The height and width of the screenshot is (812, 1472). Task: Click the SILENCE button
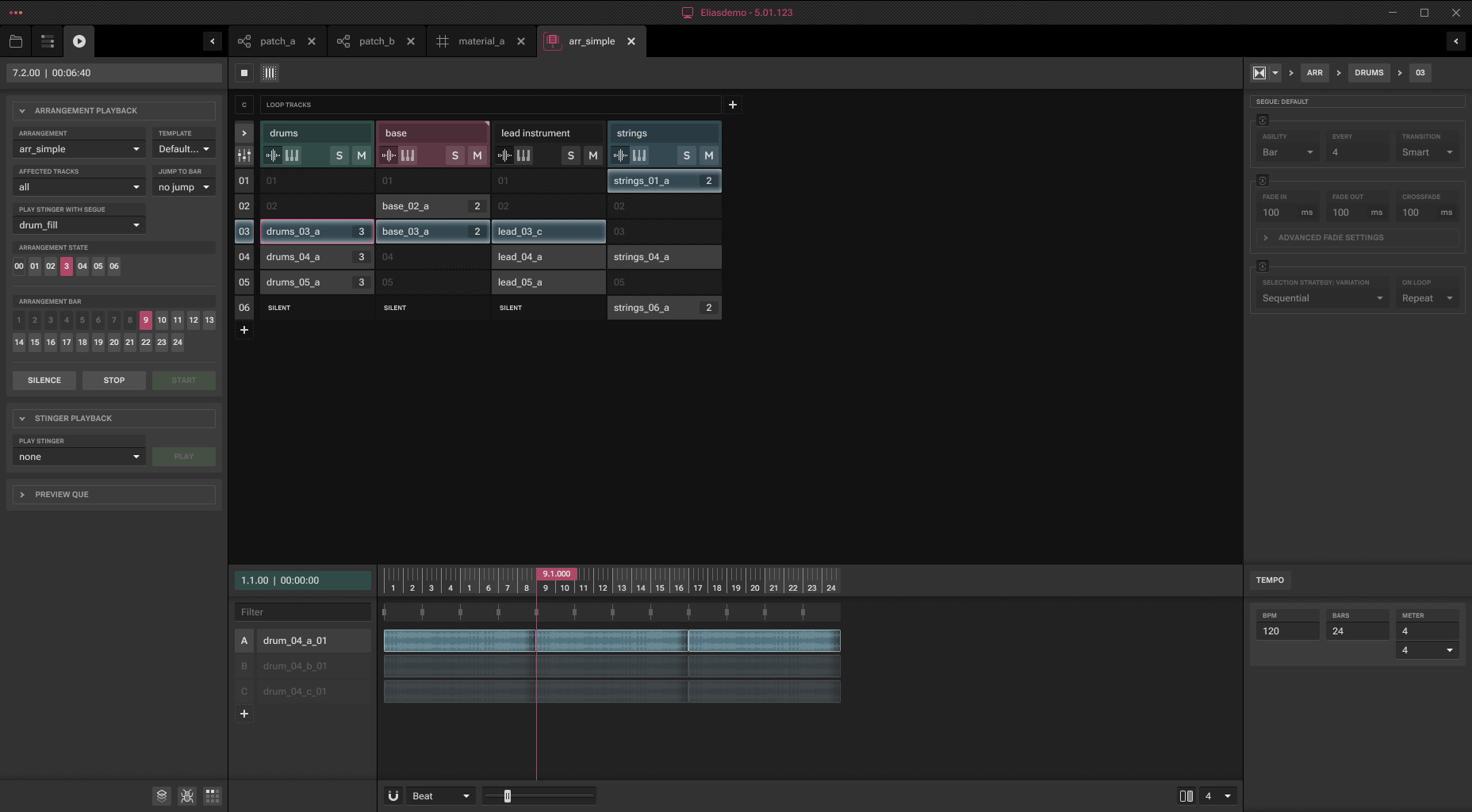click(x=44, y=381)
